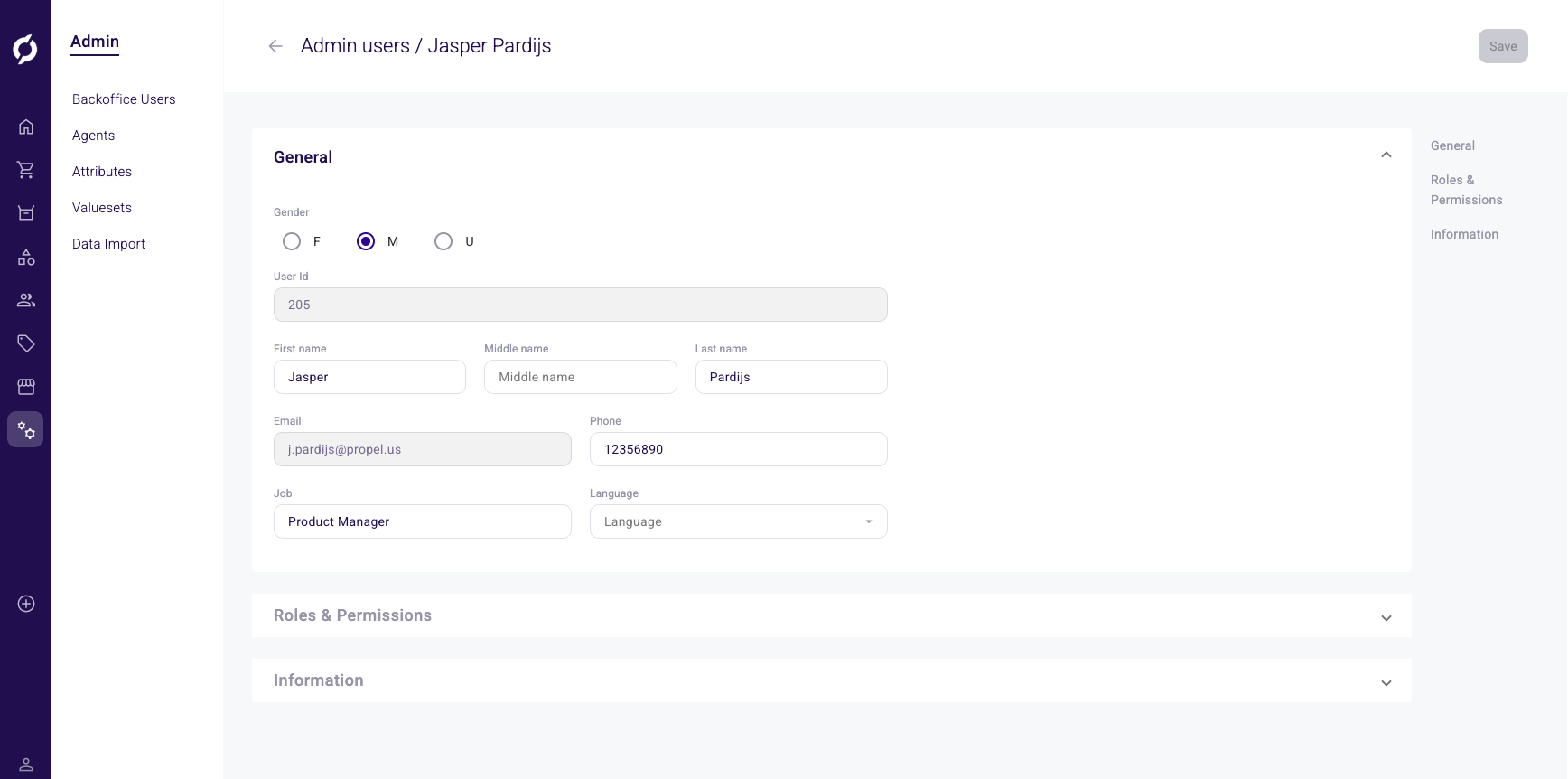Open the shopping cart icon

[x=26, y=170]
